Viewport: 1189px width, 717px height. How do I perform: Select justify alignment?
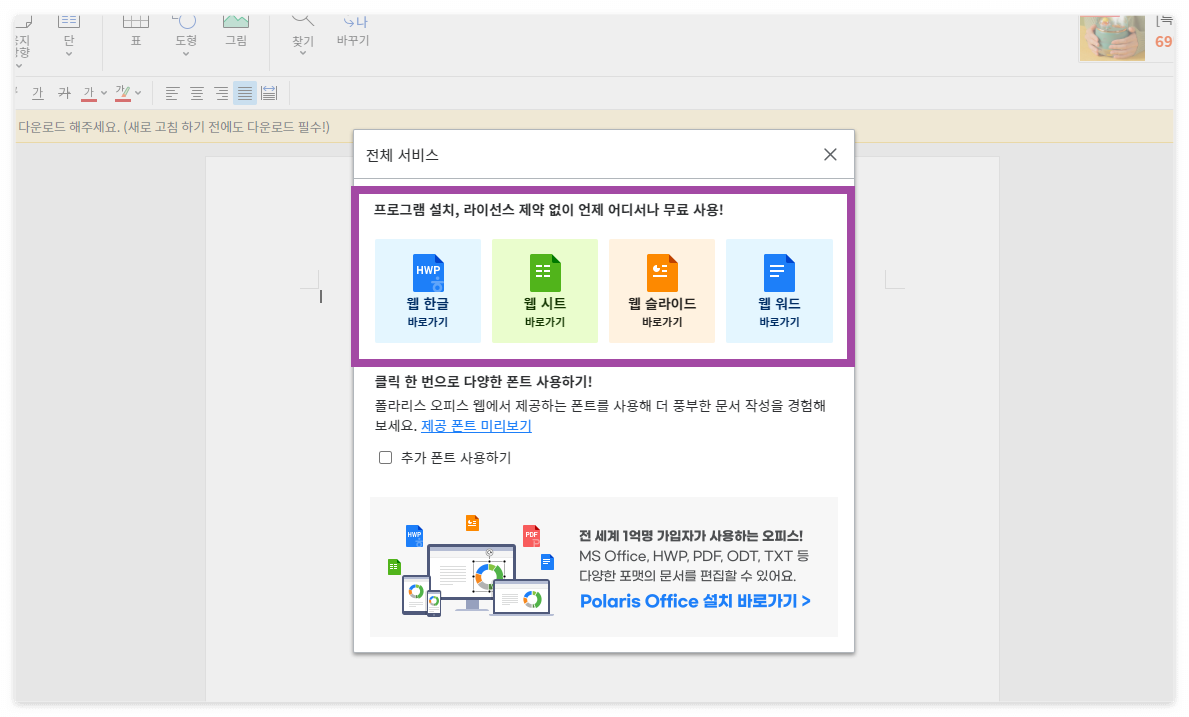(245, 93)
